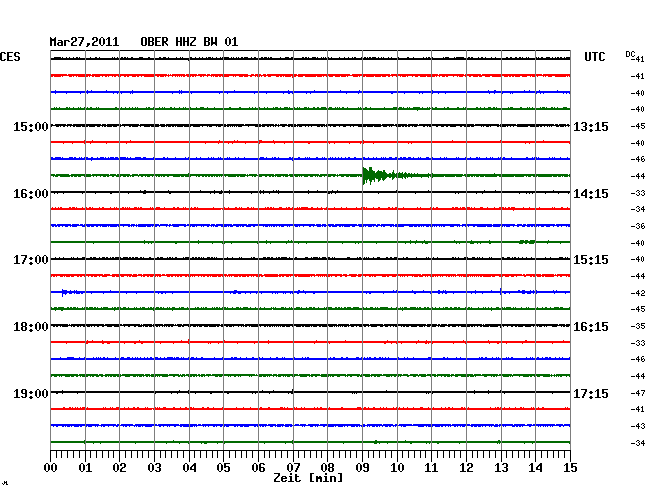The height and width of the screenshot is (494, 650).
Task: Click the black trace on the 14:15 UTC row
Action: 310,192
